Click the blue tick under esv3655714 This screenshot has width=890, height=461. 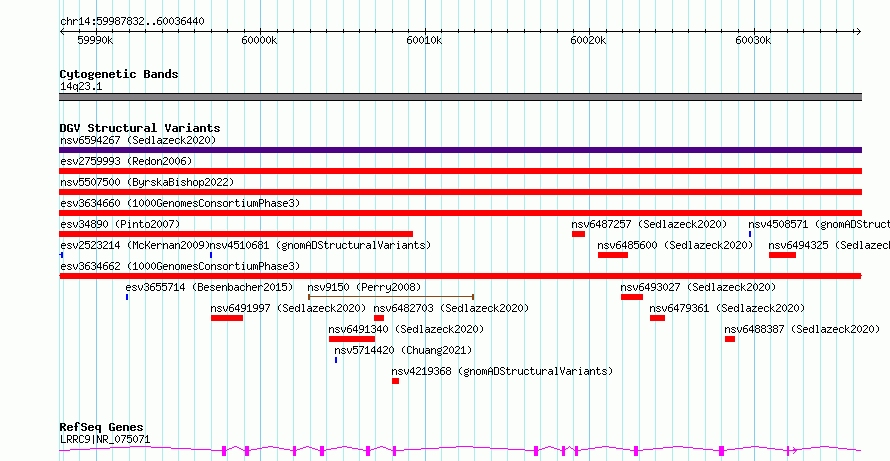click(x=127, y=297)
